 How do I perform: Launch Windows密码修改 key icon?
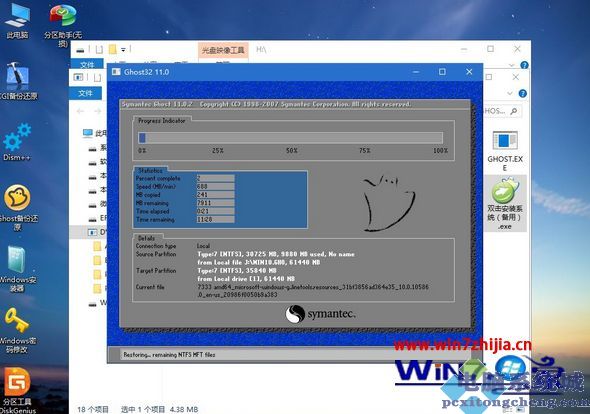click(x=17, y=330)
